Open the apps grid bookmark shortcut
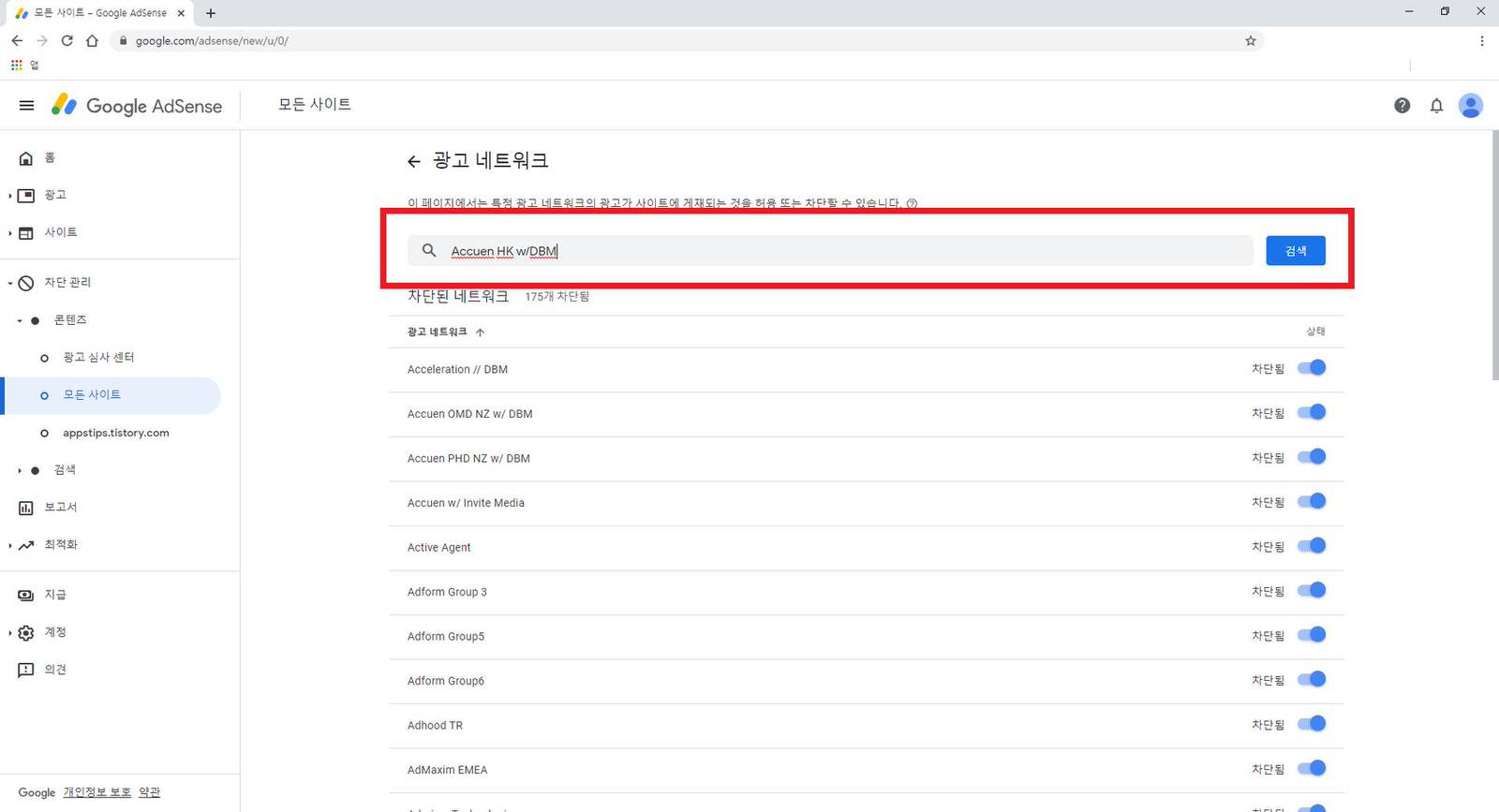 click(x=17, y=65)
